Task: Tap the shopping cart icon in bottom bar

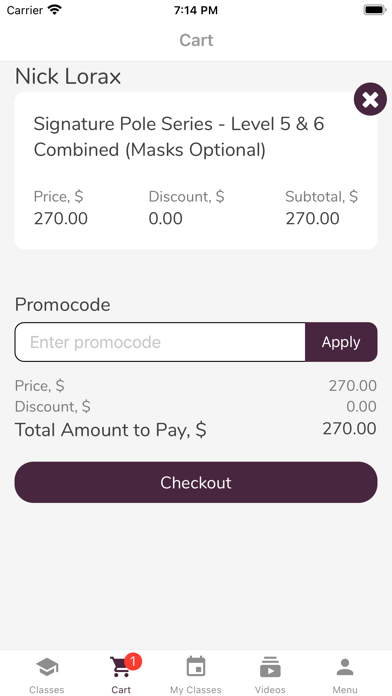Action: [x=120, y=667]
